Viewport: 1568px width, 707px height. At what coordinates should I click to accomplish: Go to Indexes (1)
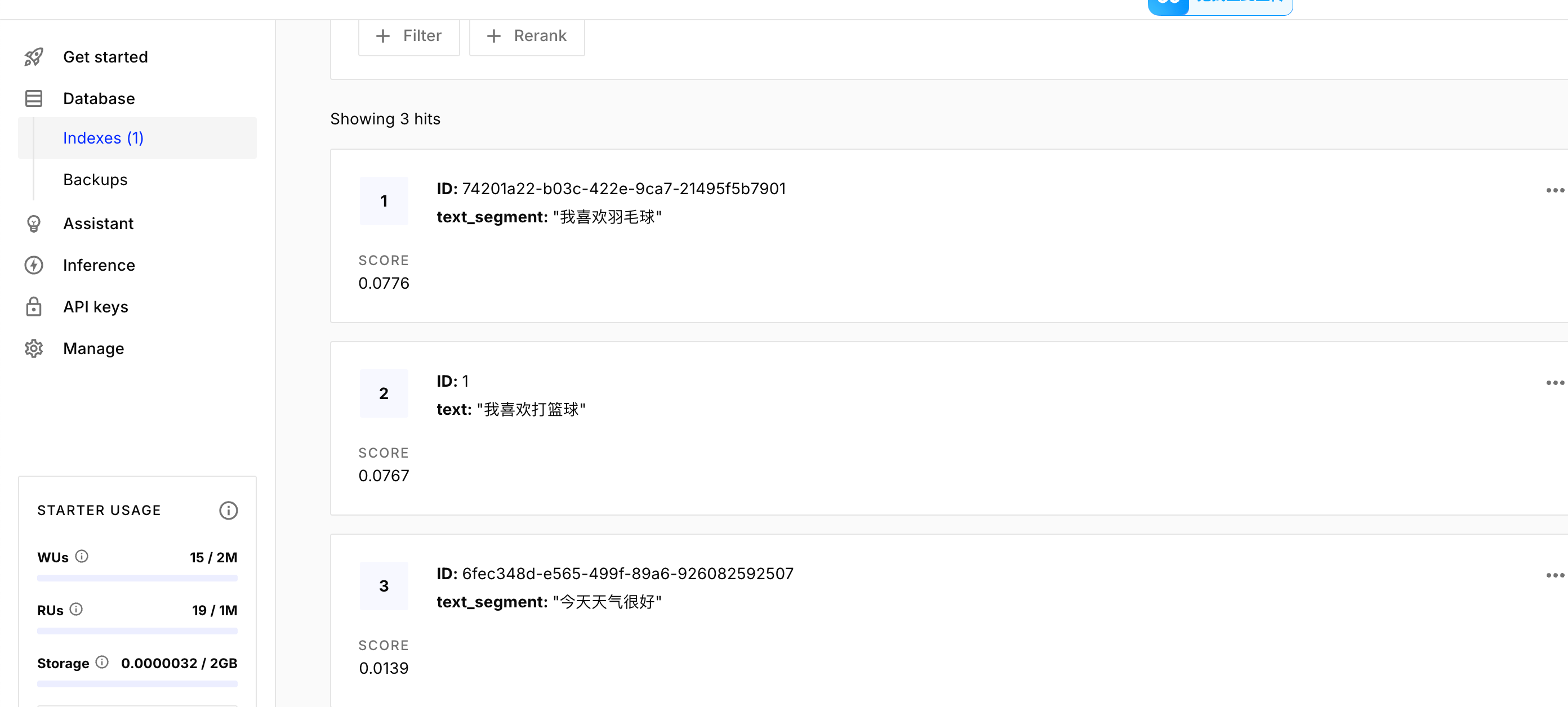click(x=137, y=138)
